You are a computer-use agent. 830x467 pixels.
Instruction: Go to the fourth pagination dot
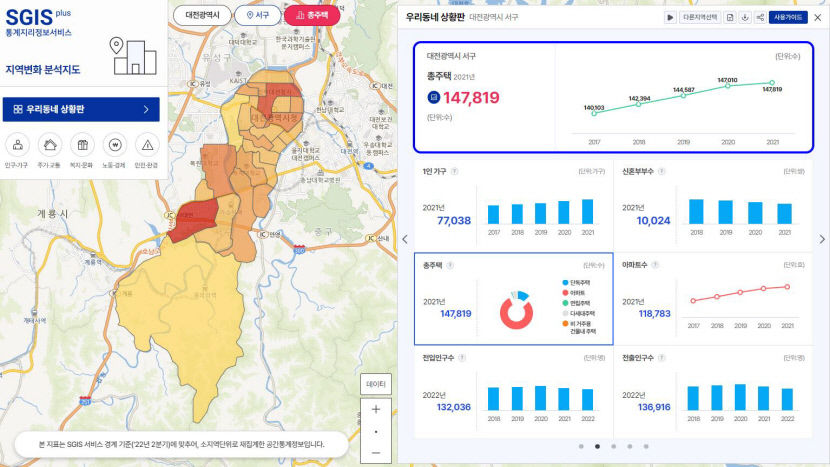629,446
